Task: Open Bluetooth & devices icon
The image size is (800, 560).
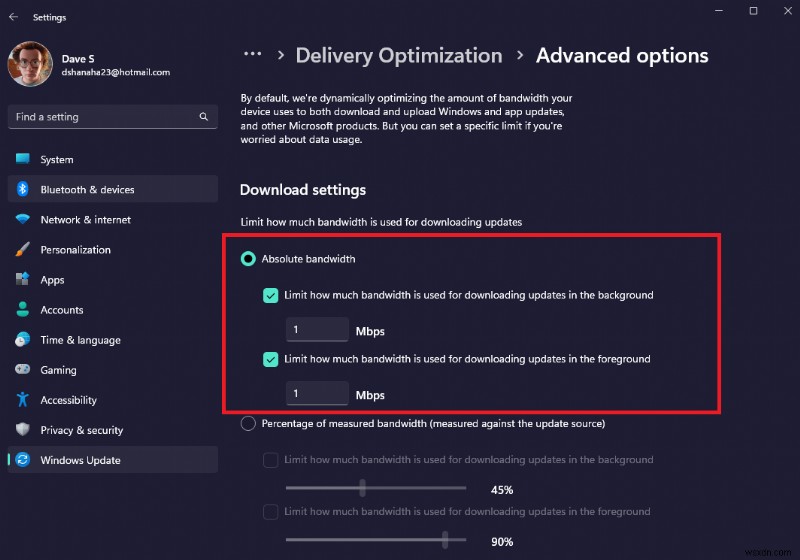Action: 22,190
